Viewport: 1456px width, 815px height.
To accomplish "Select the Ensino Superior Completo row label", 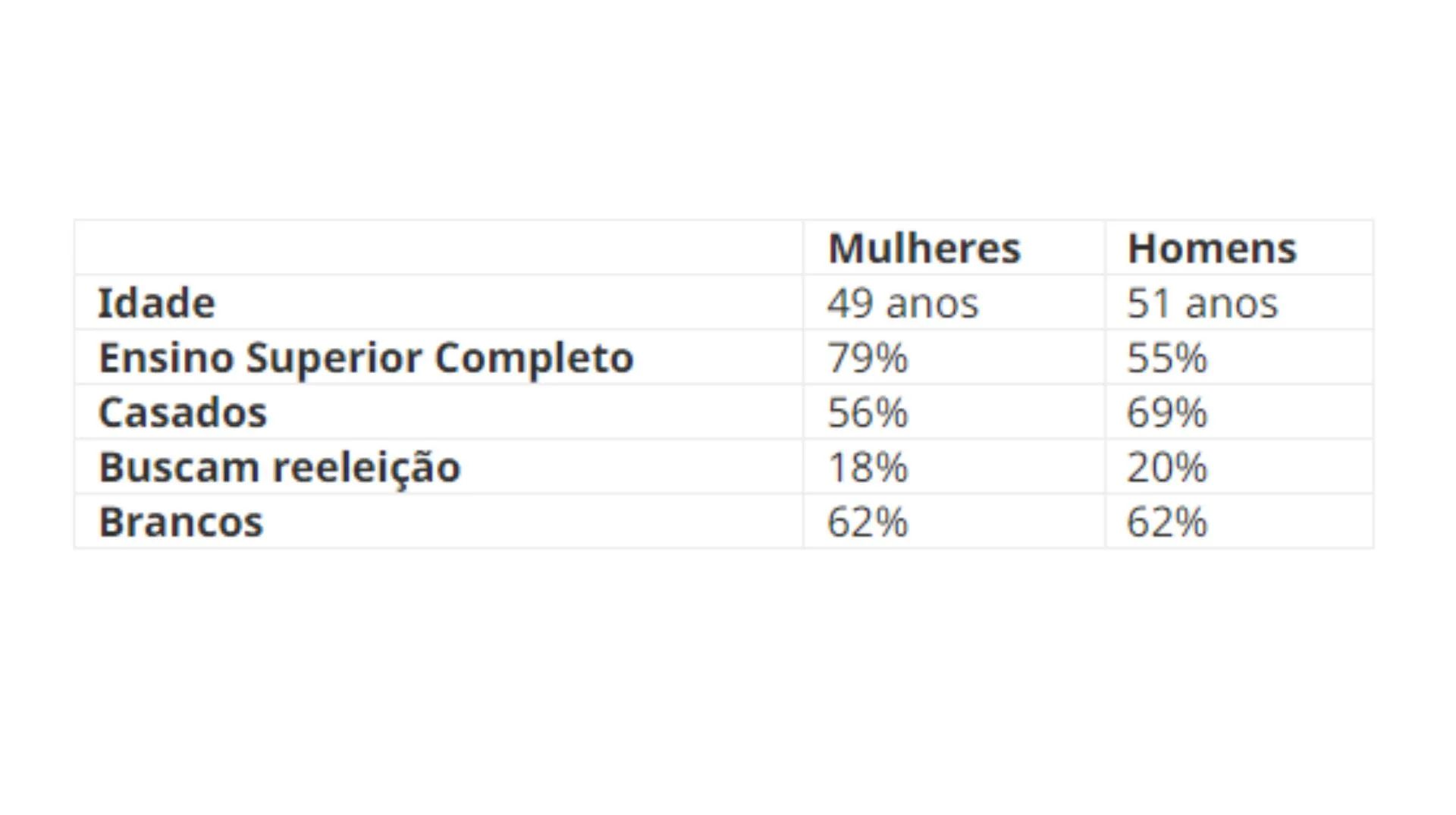I will pos(366,358).
